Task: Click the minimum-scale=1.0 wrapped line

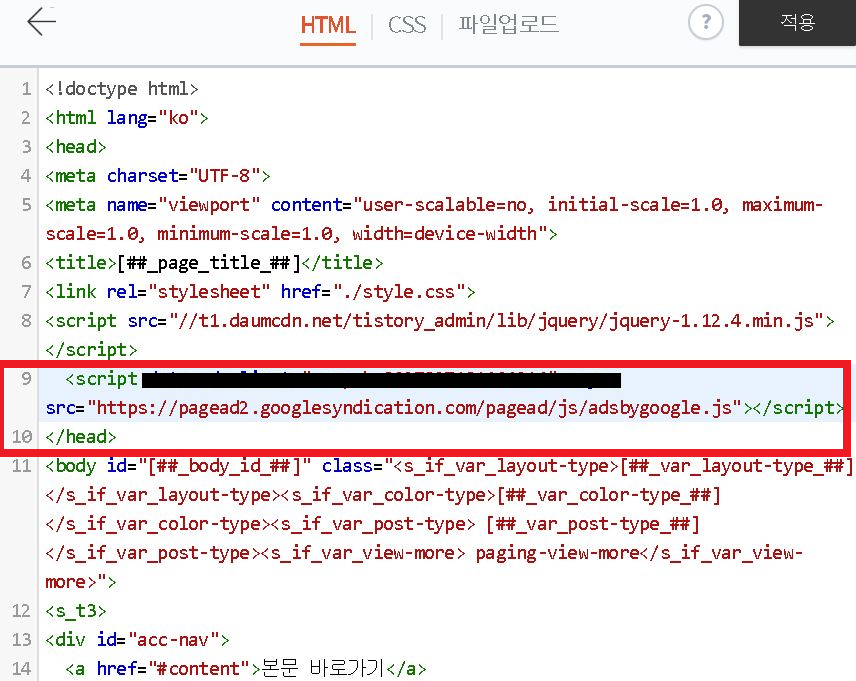Action: (x=301, y=234)
